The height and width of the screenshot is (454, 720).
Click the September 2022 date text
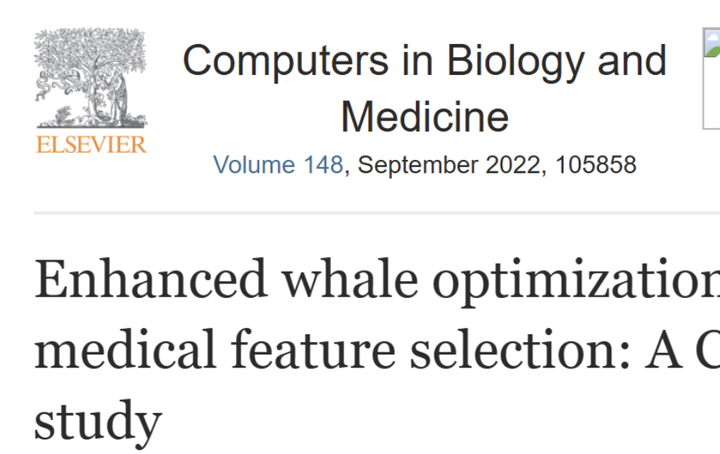pyautogui.click(x=449, y=165)
